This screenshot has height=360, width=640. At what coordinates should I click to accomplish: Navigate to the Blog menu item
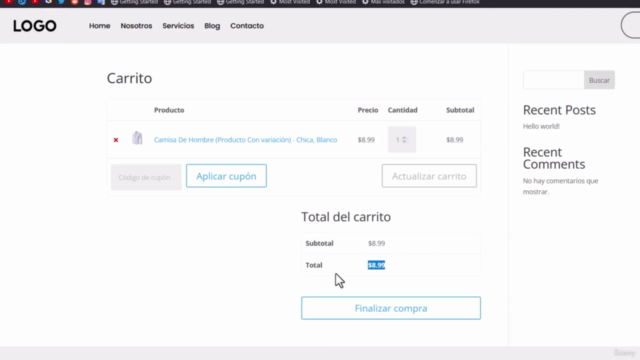pos(212,26)
